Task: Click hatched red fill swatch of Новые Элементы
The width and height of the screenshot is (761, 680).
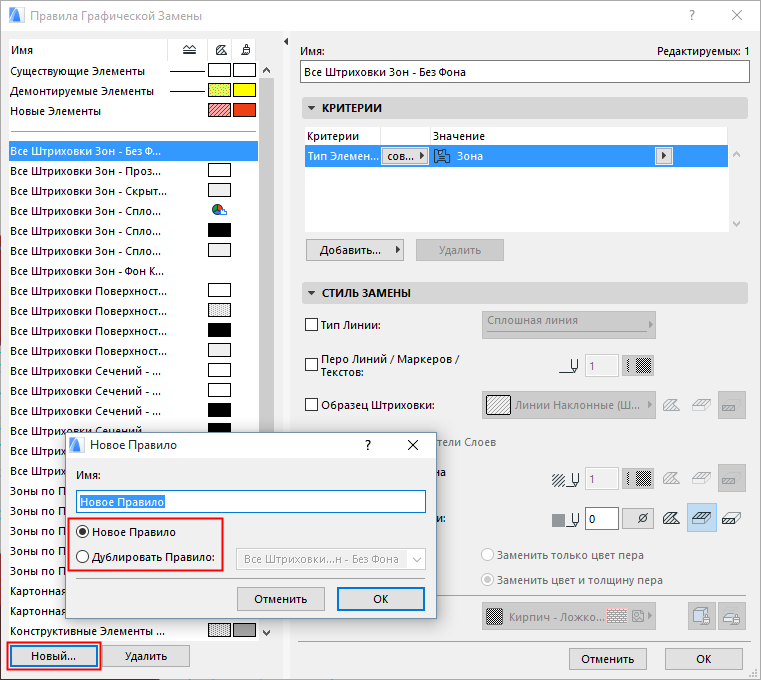Action: click(x=219, y=110)
